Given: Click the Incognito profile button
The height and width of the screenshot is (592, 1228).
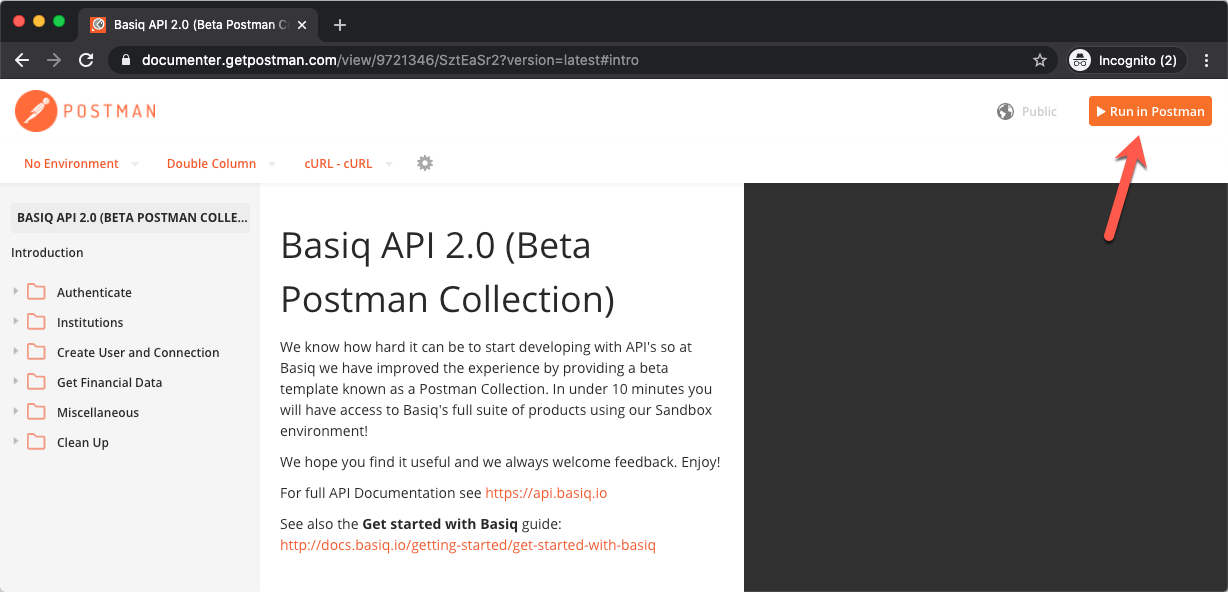Looking at the screenshot, I should pos(1127,60).
